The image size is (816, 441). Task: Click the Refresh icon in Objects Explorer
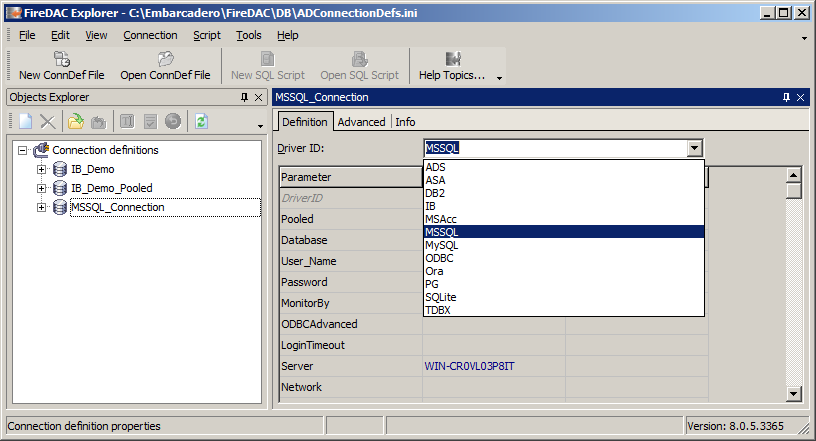pos(201,122)
